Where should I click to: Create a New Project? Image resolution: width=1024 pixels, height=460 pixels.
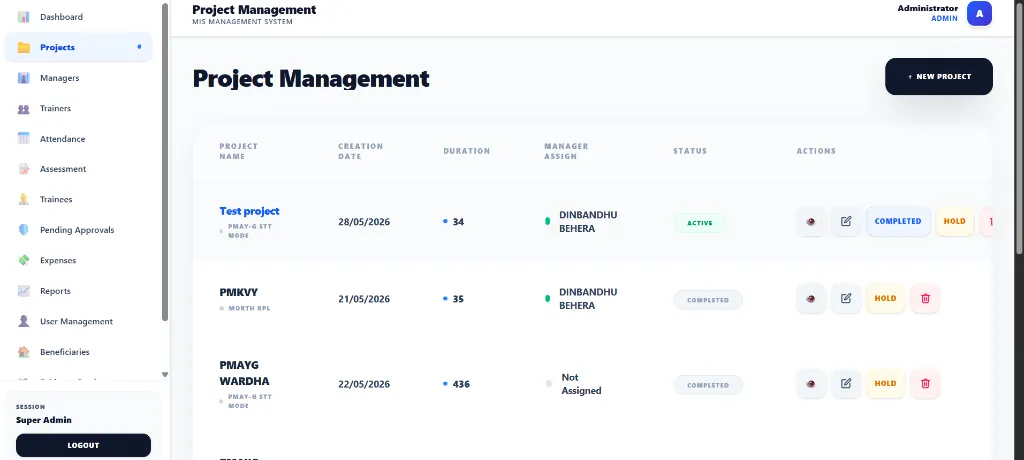point(938,76)
